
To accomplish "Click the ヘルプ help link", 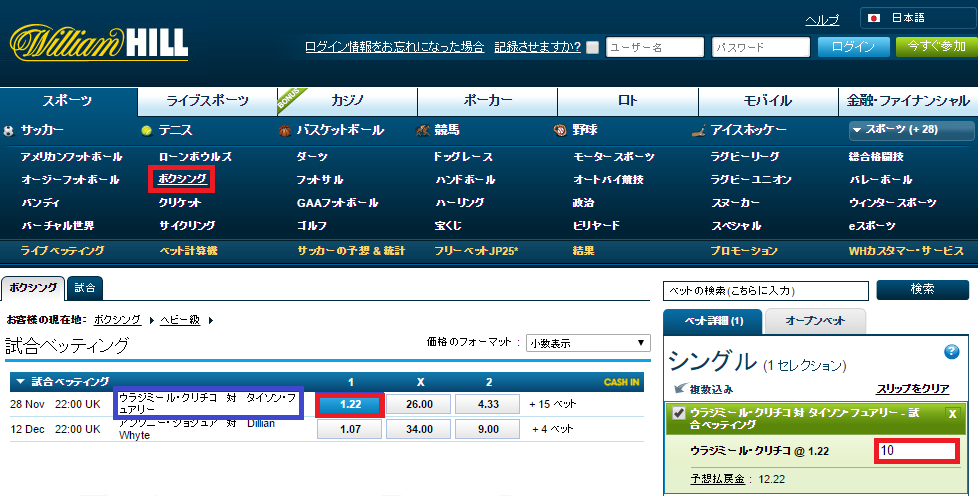I will tap(822, 21).
